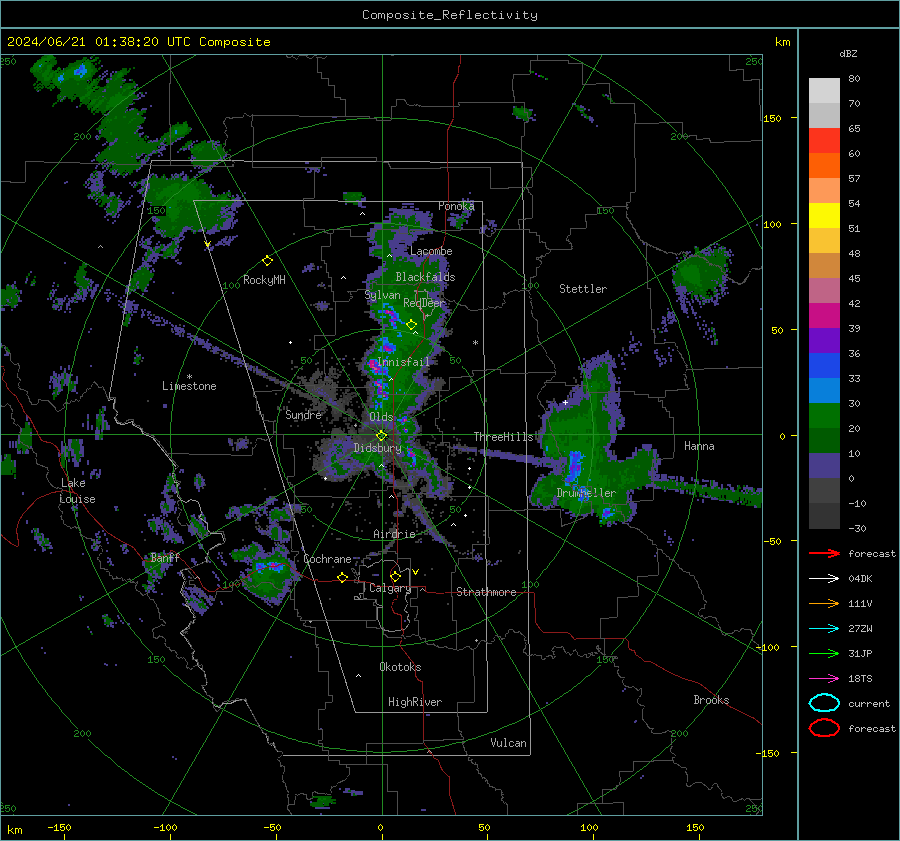Click the Limestone label
The height and width of the screenshot is (841, 900).
point(189,386)
